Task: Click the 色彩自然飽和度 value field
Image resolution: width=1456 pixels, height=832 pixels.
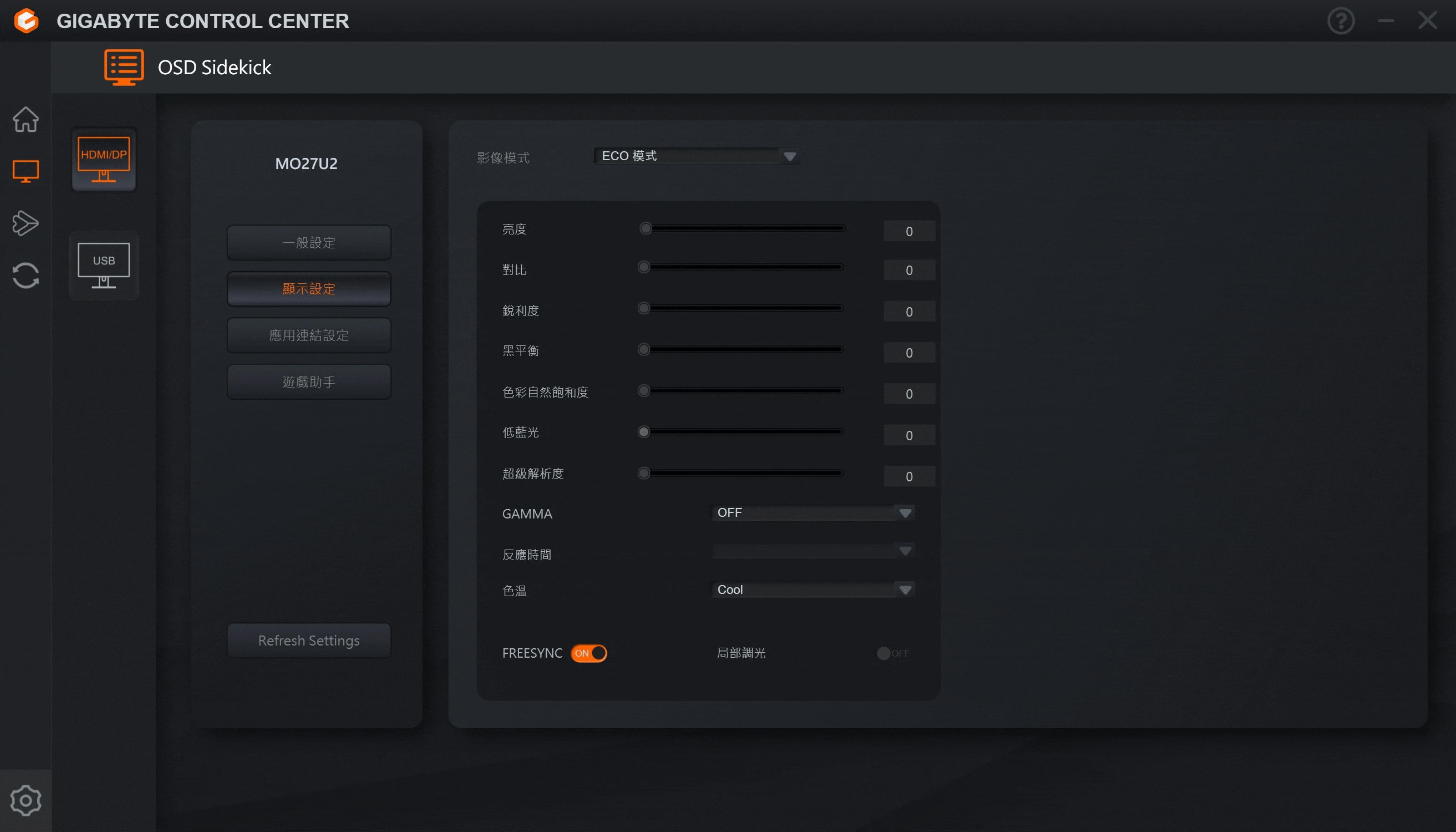Action: coord(909,394)
